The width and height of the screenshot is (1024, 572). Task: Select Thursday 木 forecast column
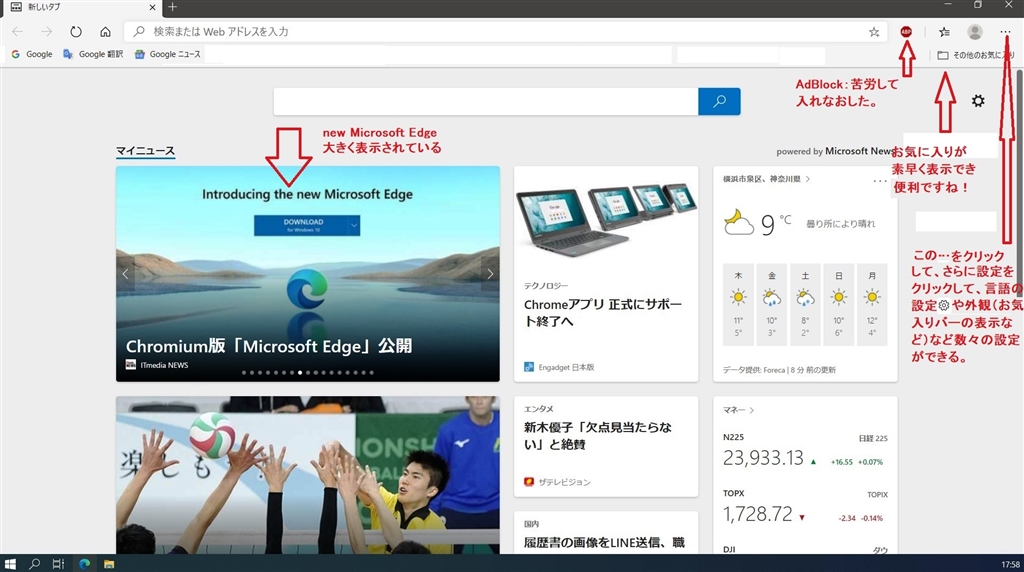[739, 304]
